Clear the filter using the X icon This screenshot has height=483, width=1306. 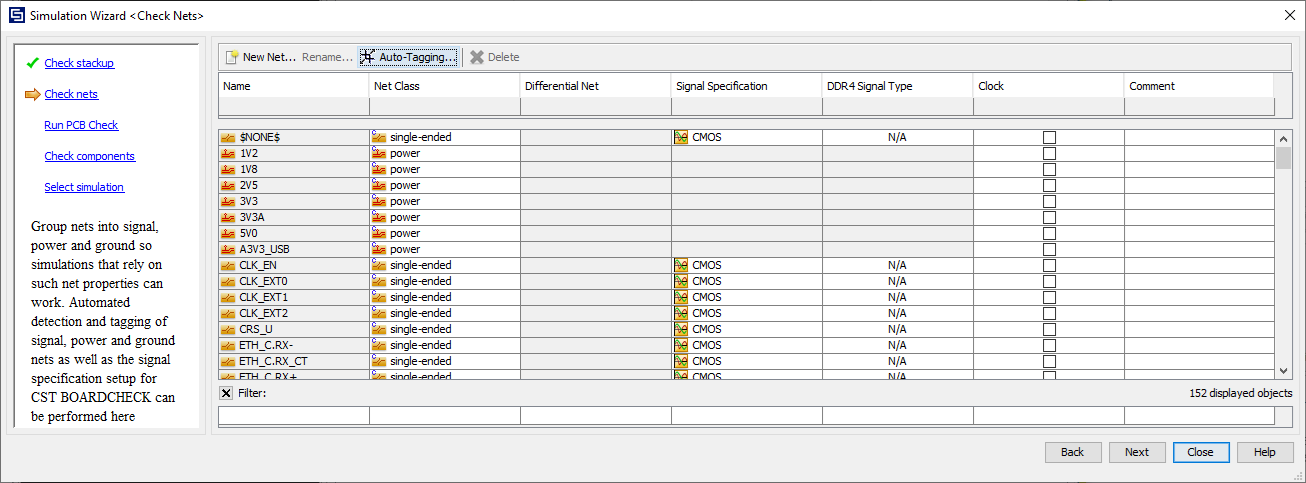pyautogui.click(x=226, y=393)
